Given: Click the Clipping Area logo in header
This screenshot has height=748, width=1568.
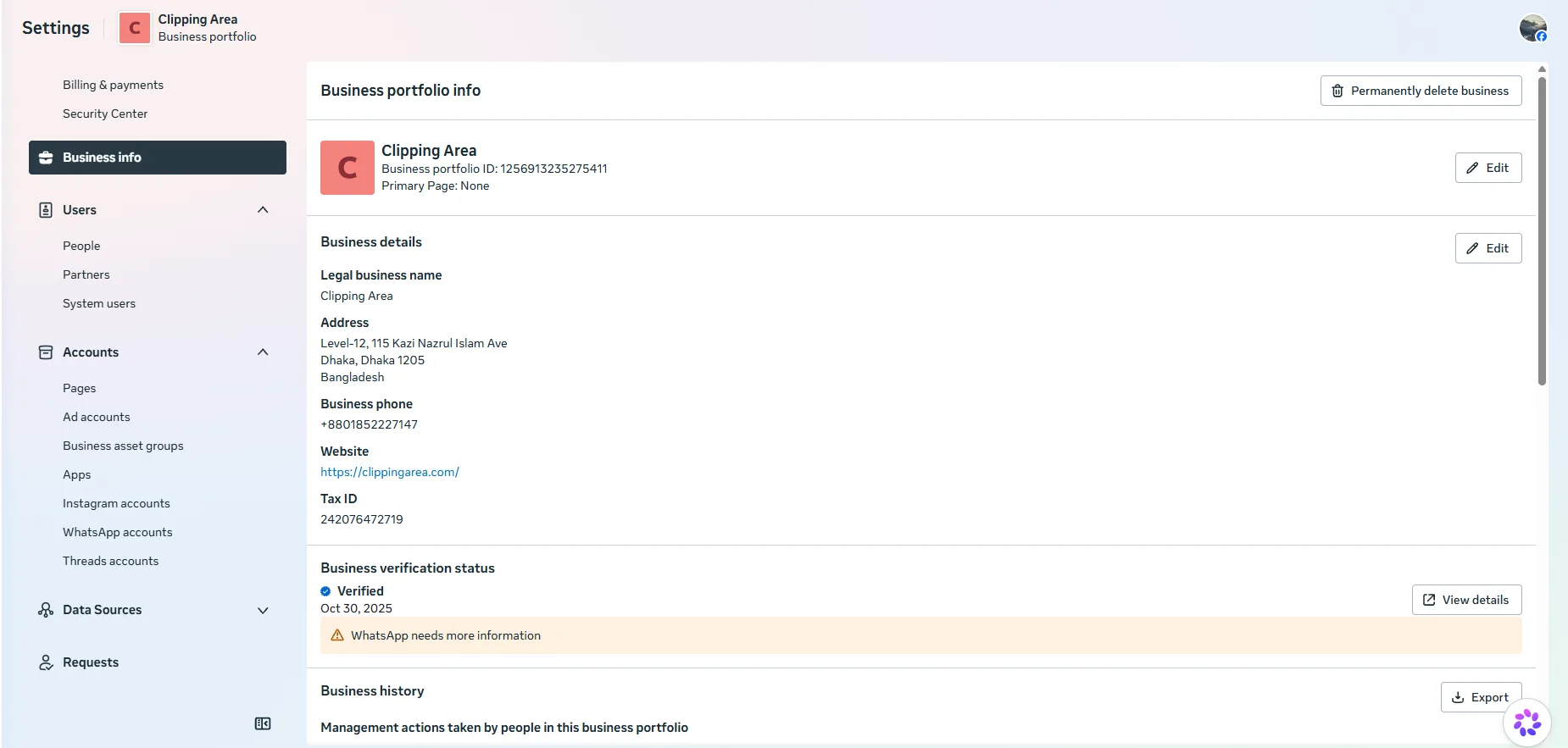Looking at the screenshot, I should [x=134, y=28].
